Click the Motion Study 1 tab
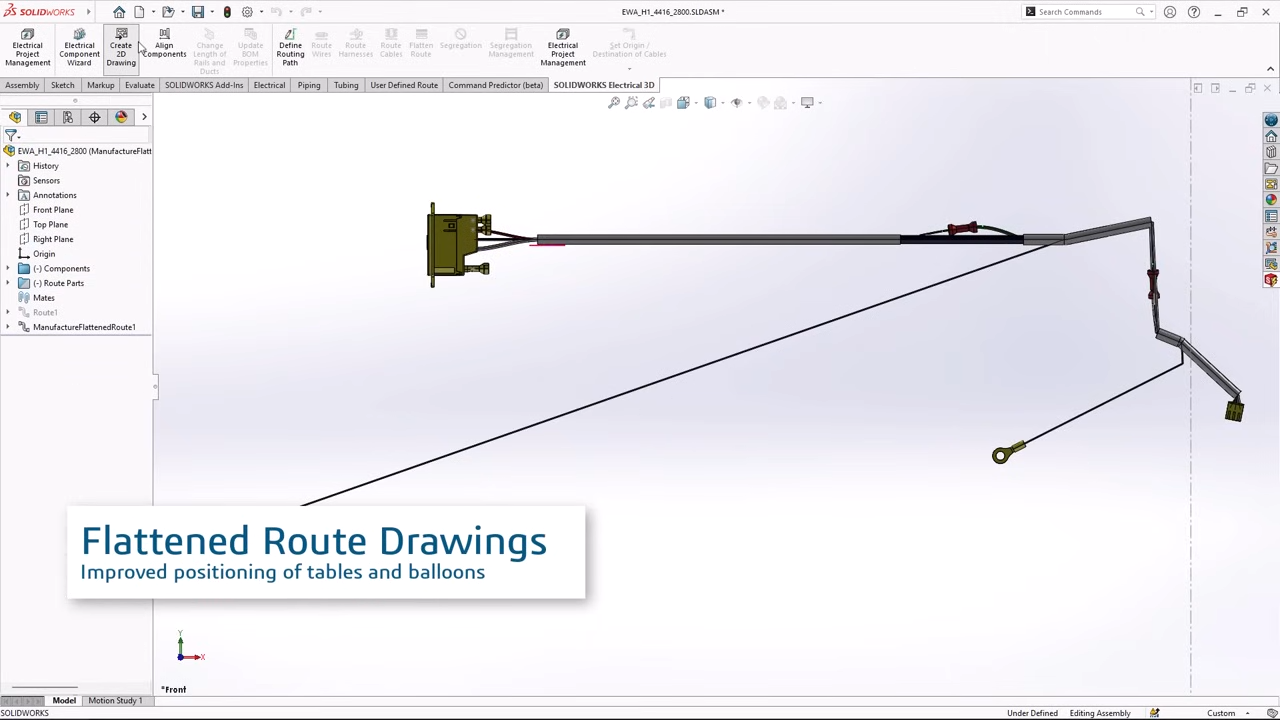The height and width of the screenshot is (720, 1280). 114,700
